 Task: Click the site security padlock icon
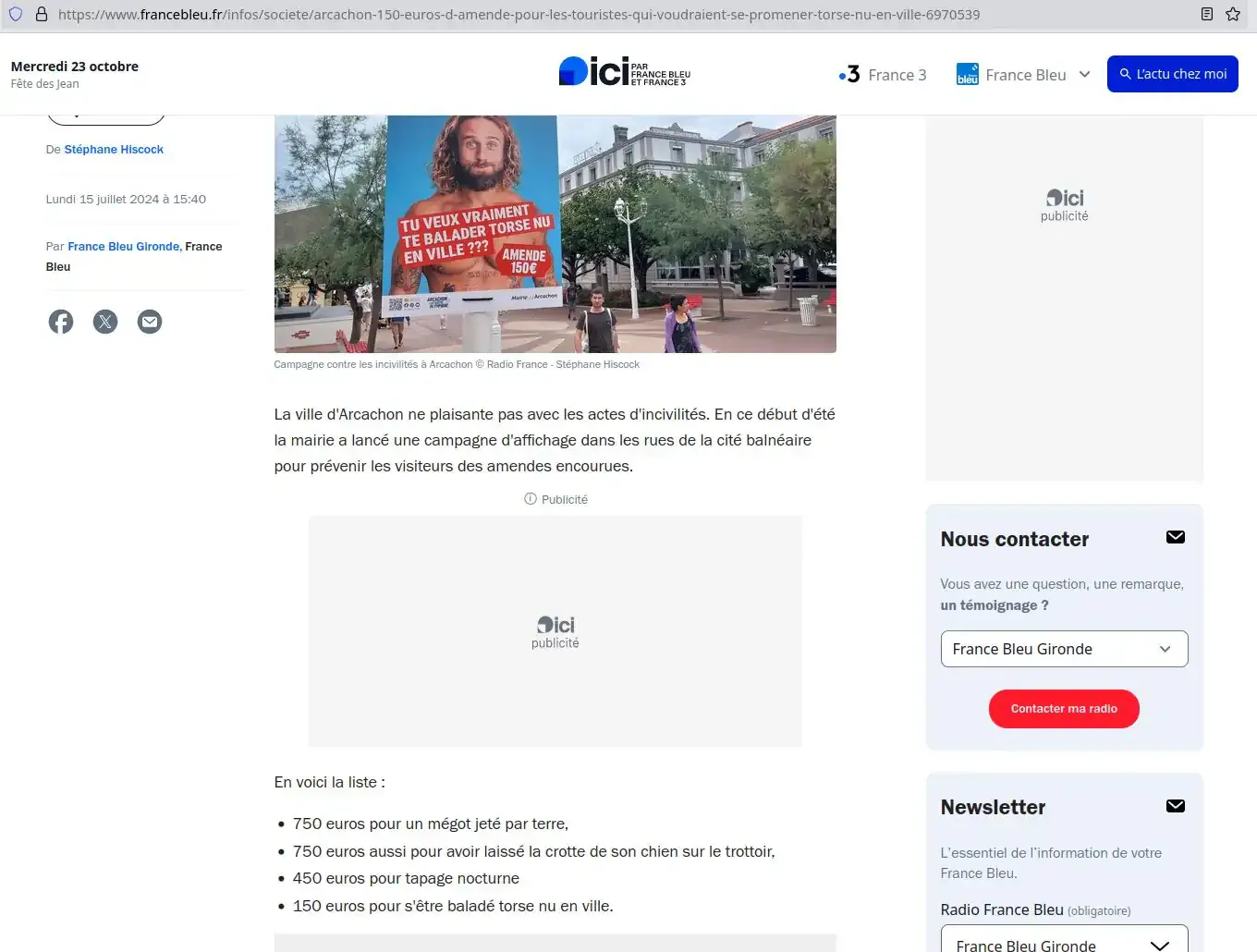click(42, 14)
